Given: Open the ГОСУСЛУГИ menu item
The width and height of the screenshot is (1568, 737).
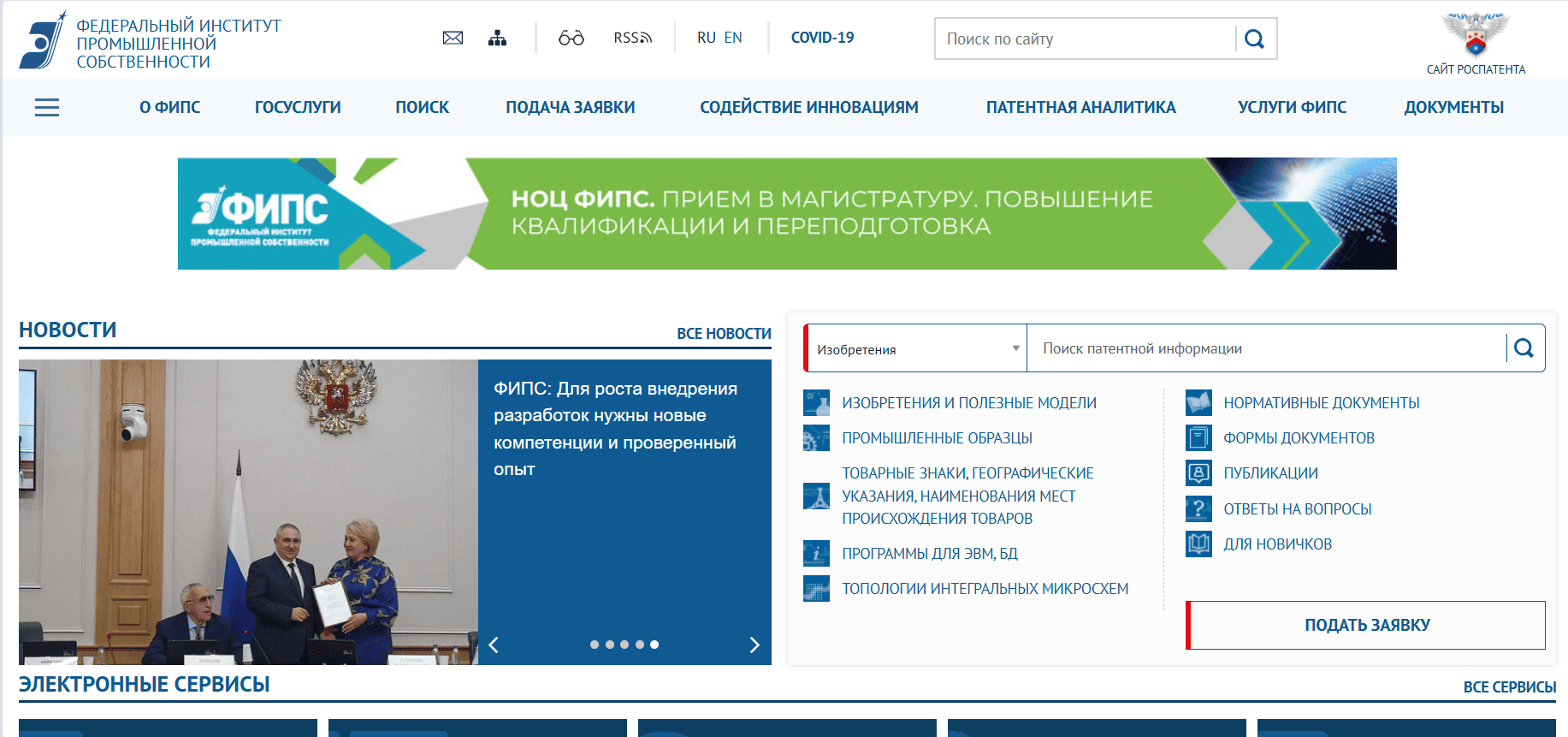Looking at the screenshot, I should point(298,107).
